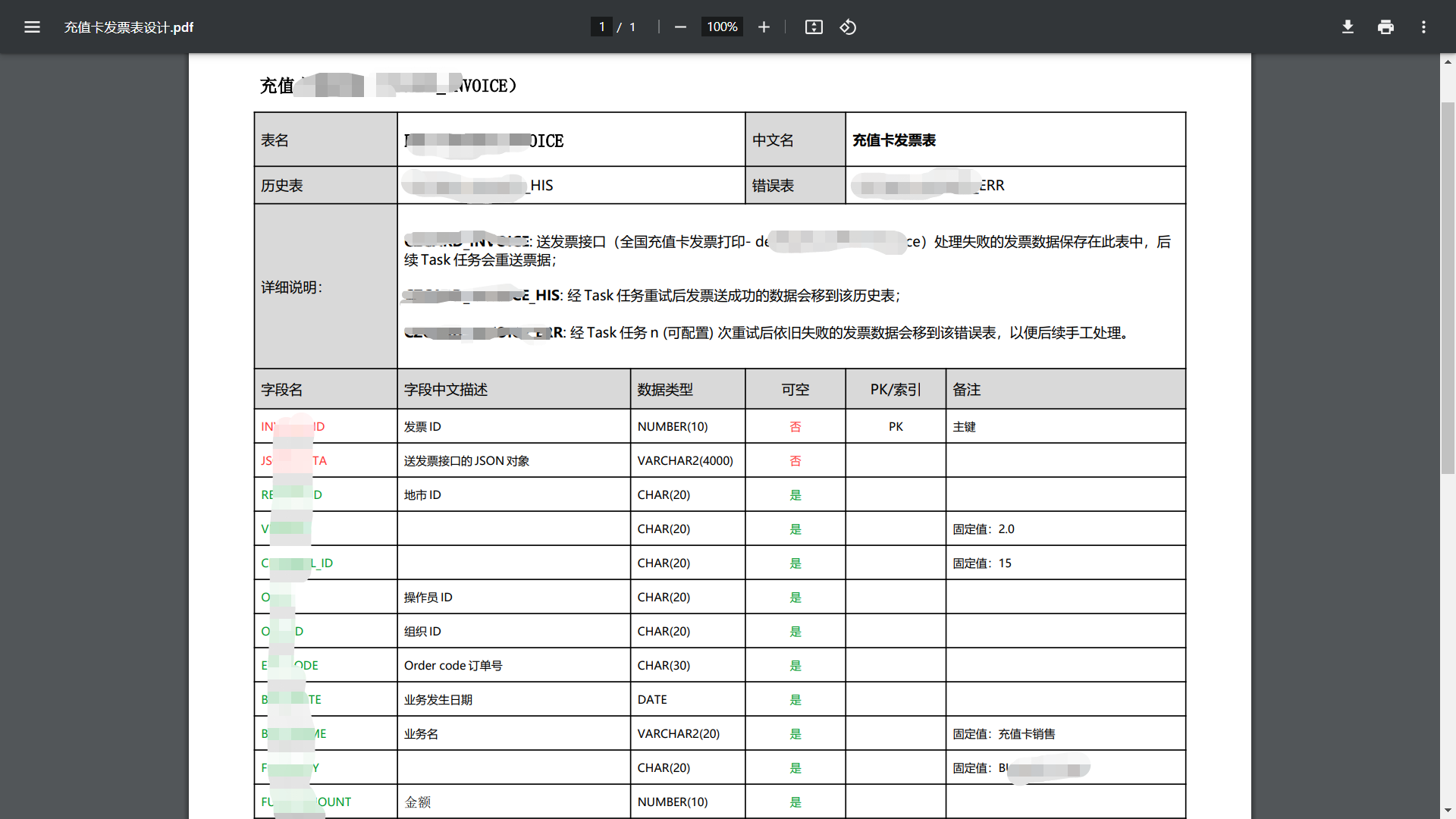
Task: Click the 可空 column header
Action: click(795, 390)
